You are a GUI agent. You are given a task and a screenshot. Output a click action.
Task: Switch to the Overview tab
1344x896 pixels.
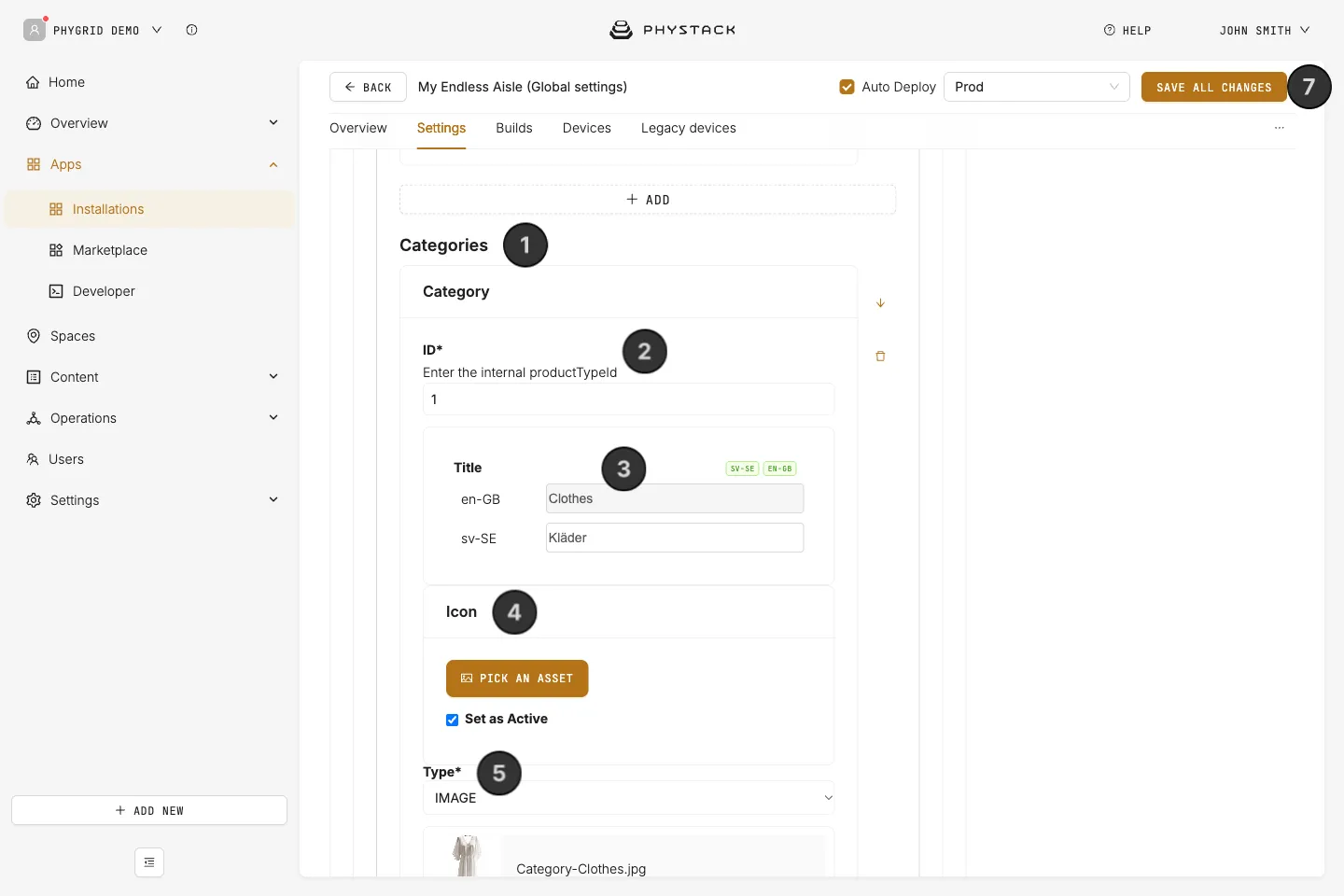(358, 128)
